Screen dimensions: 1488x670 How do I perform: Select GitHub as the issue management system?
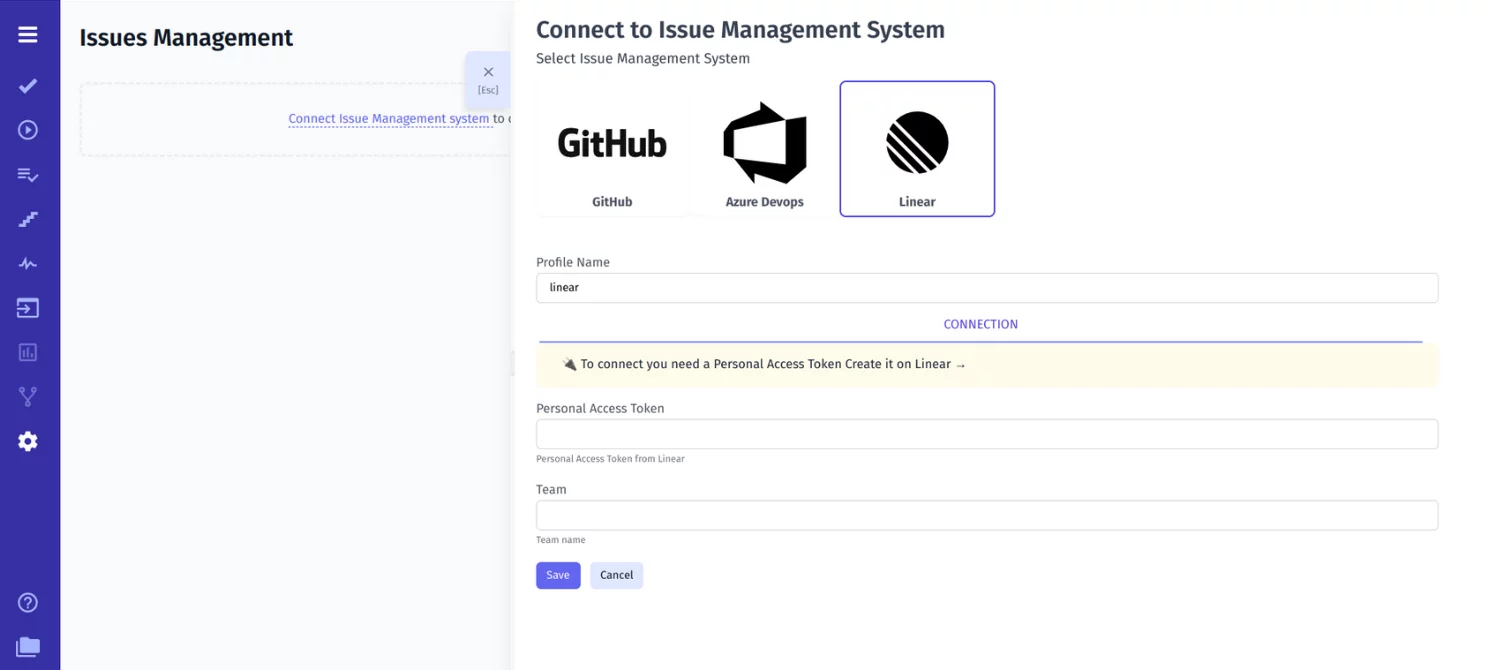tap(612, 149)
